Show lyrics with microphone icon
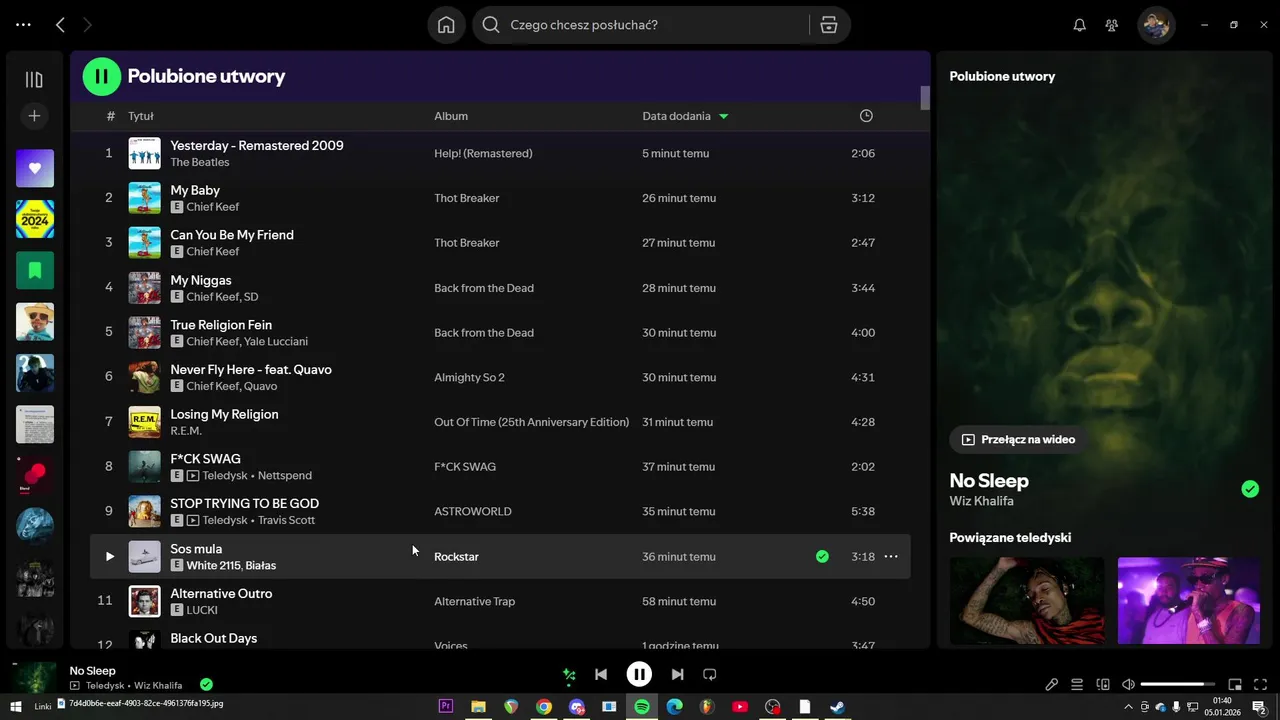Viewport: 1280px width, 720px height. click(1051, 685)
